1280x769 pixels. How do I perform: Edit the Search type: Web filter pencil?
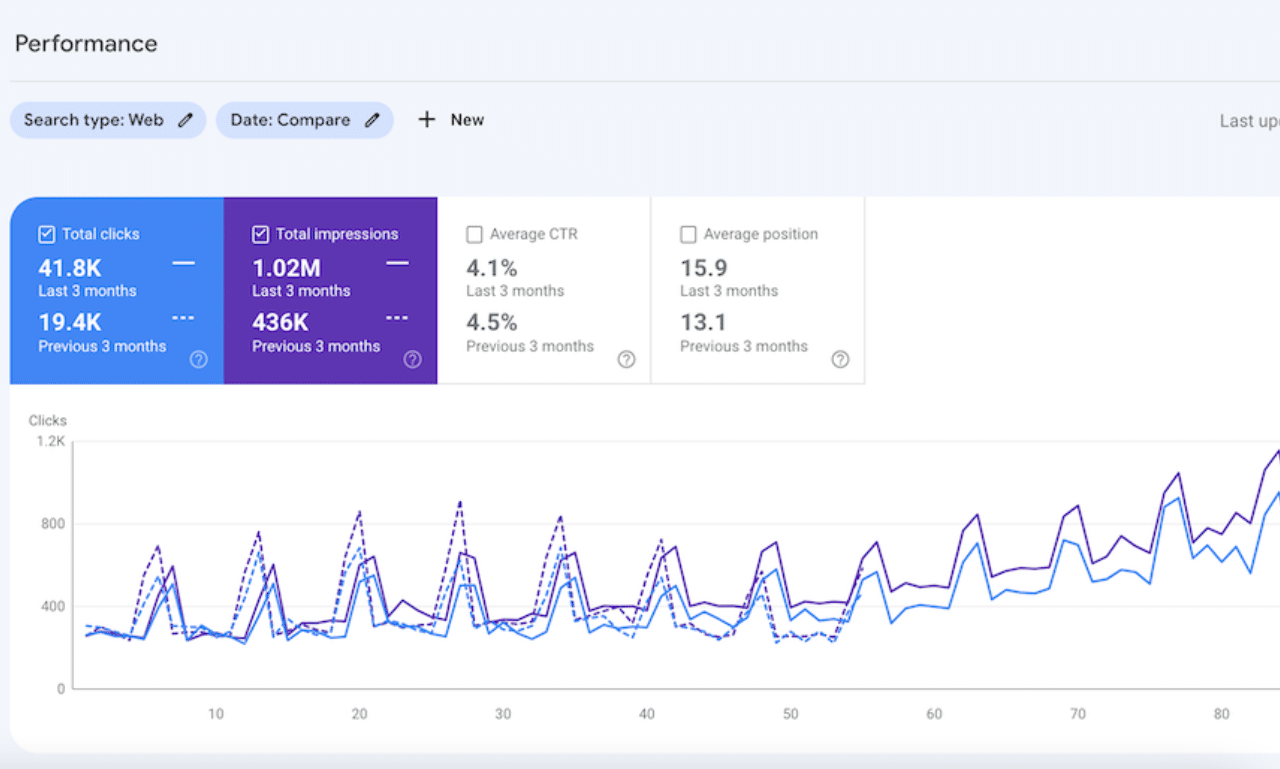tap(185, 120)
